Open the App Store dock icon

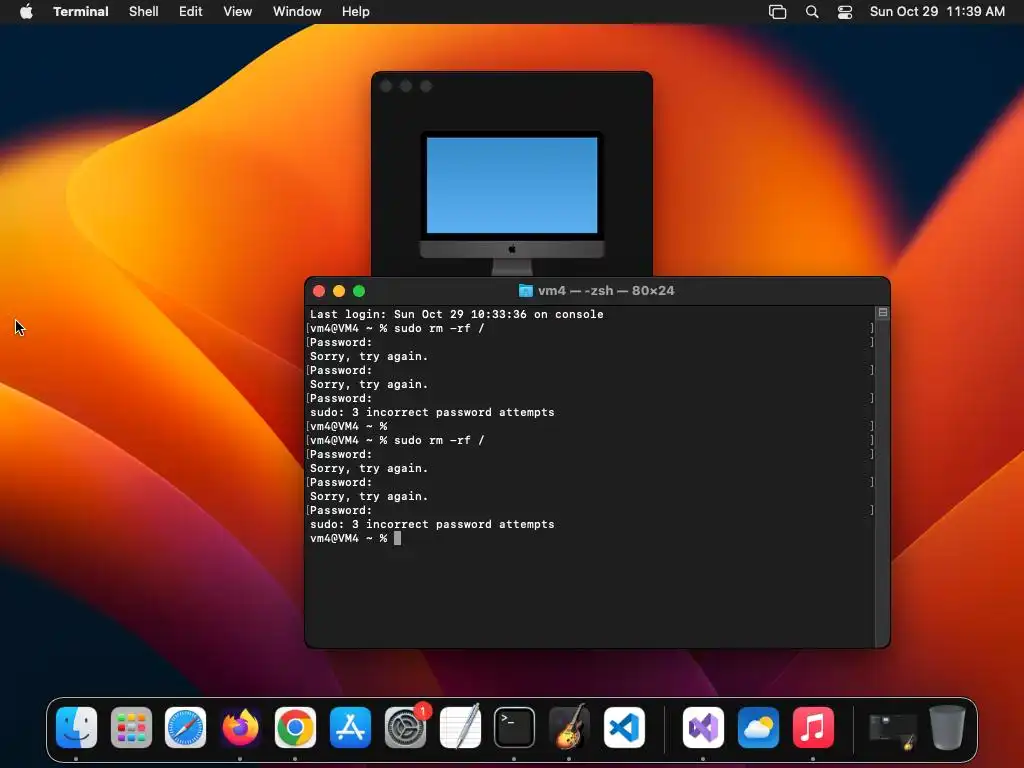pos(350,727)
